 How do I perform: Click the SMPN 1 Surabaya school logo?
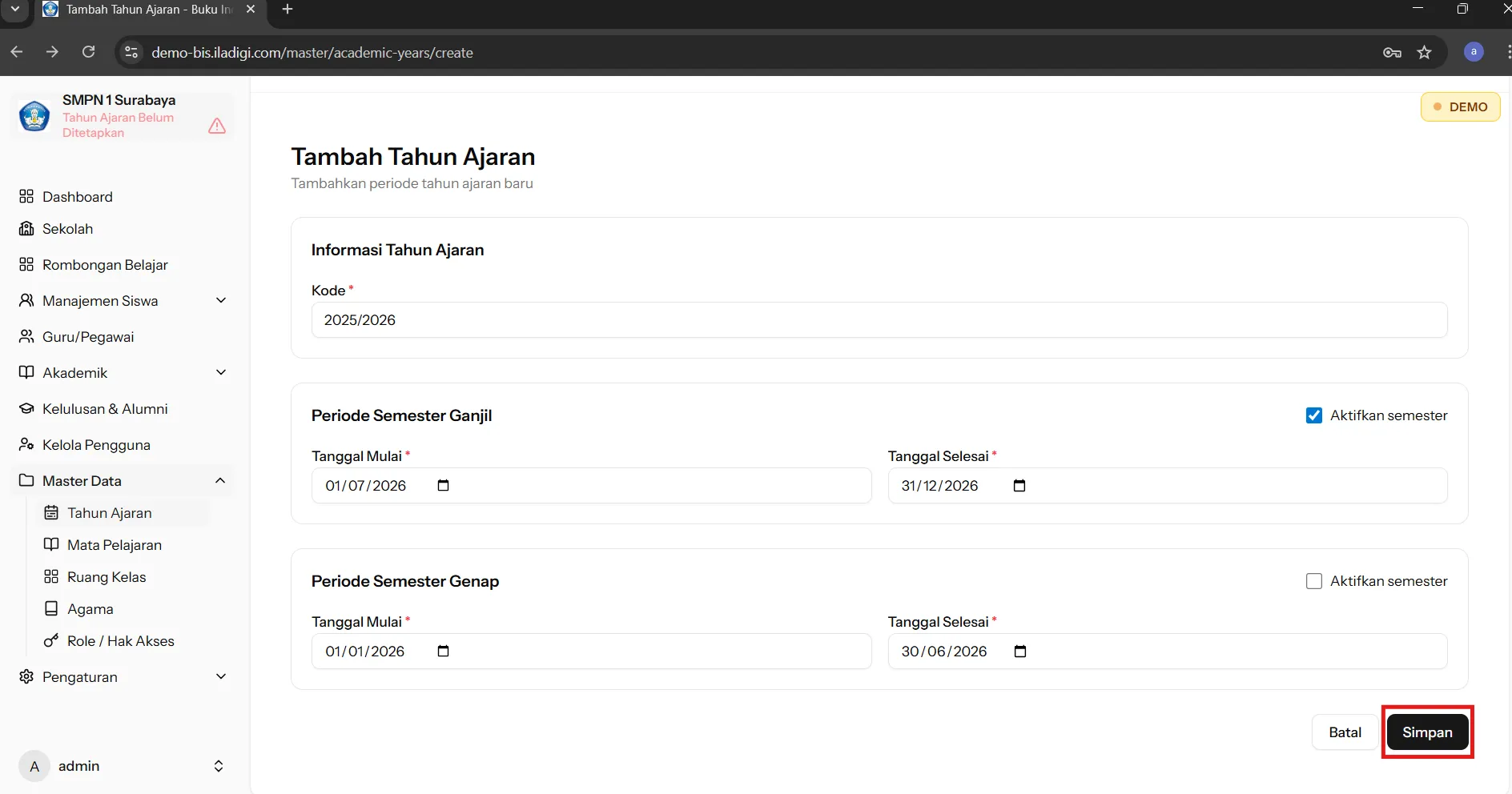tap(34, 116)
